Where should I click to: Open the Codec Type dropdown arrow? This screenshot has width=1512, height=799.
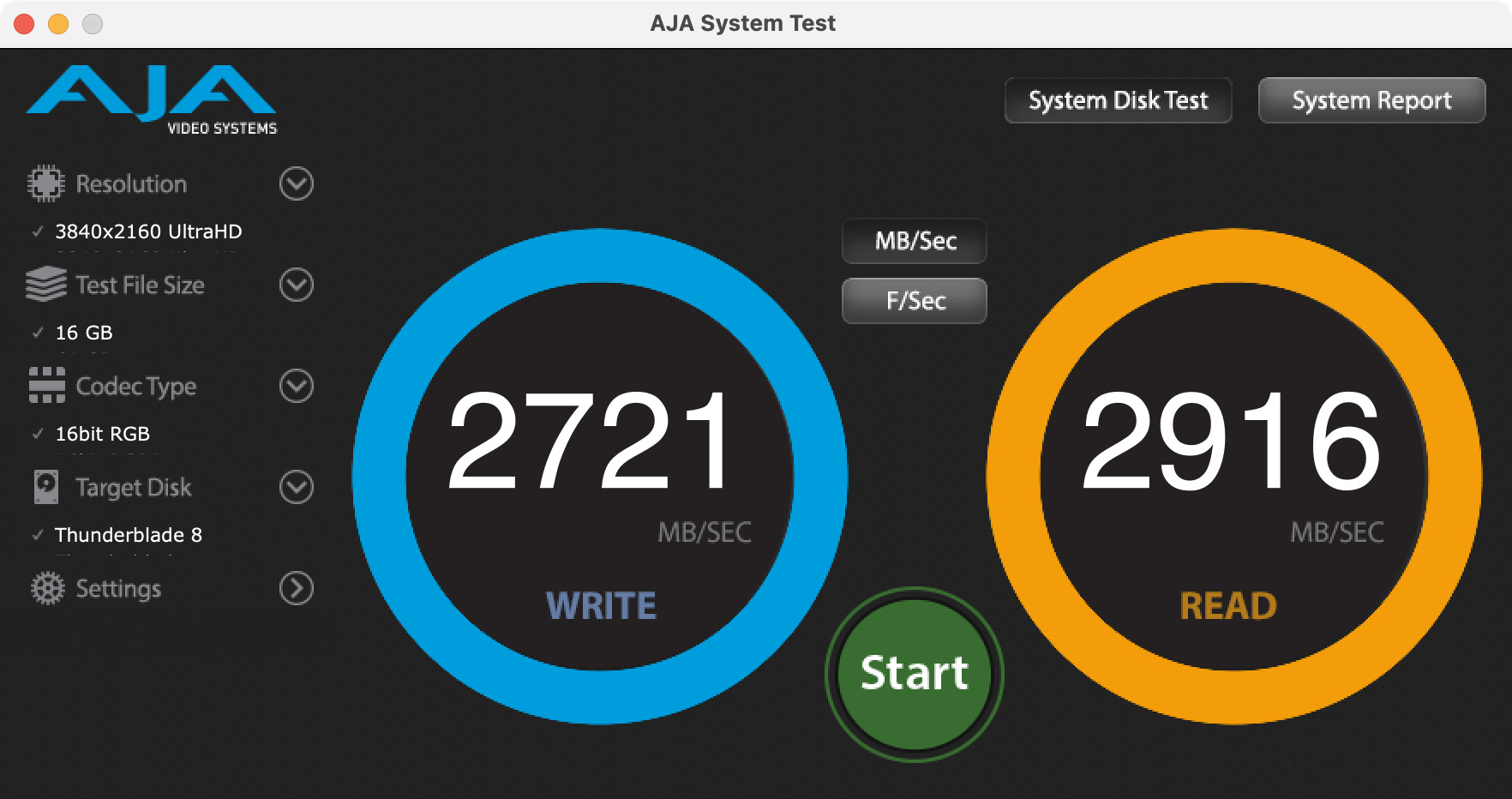tap(297, 386)
